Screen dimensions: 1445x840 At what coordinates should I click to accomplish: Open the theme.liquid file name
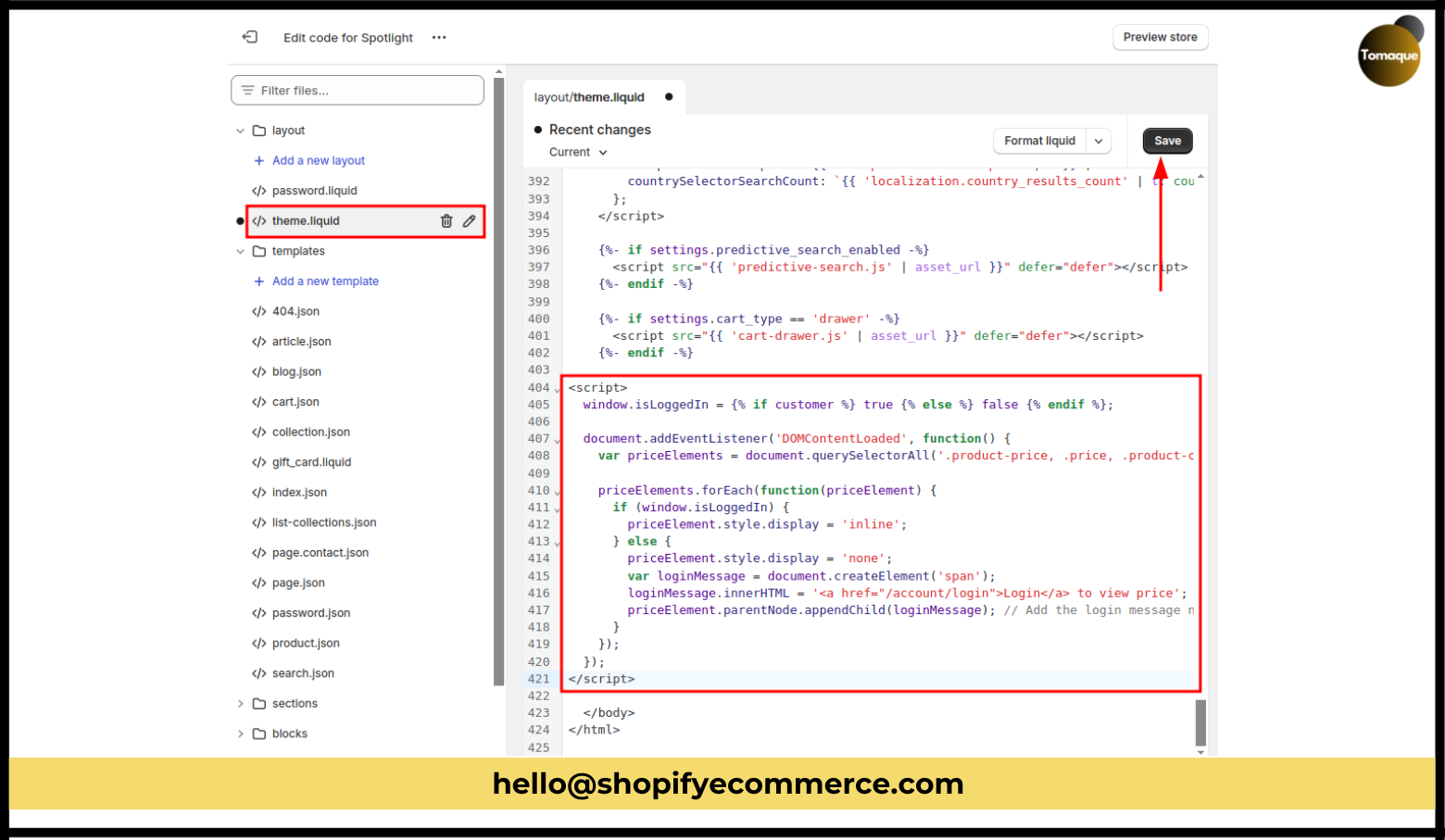(306, 221)
